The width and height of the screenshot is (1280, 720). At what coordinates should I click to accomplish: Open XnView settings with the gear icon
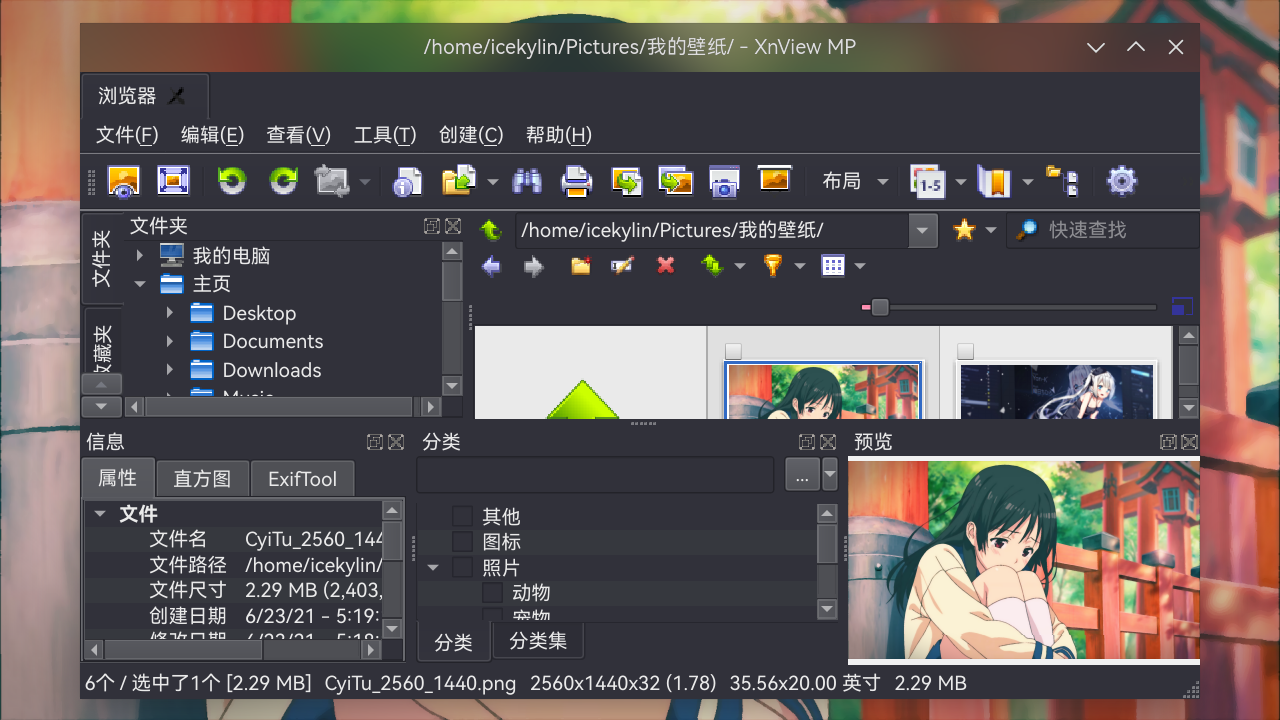(1121, 180)
